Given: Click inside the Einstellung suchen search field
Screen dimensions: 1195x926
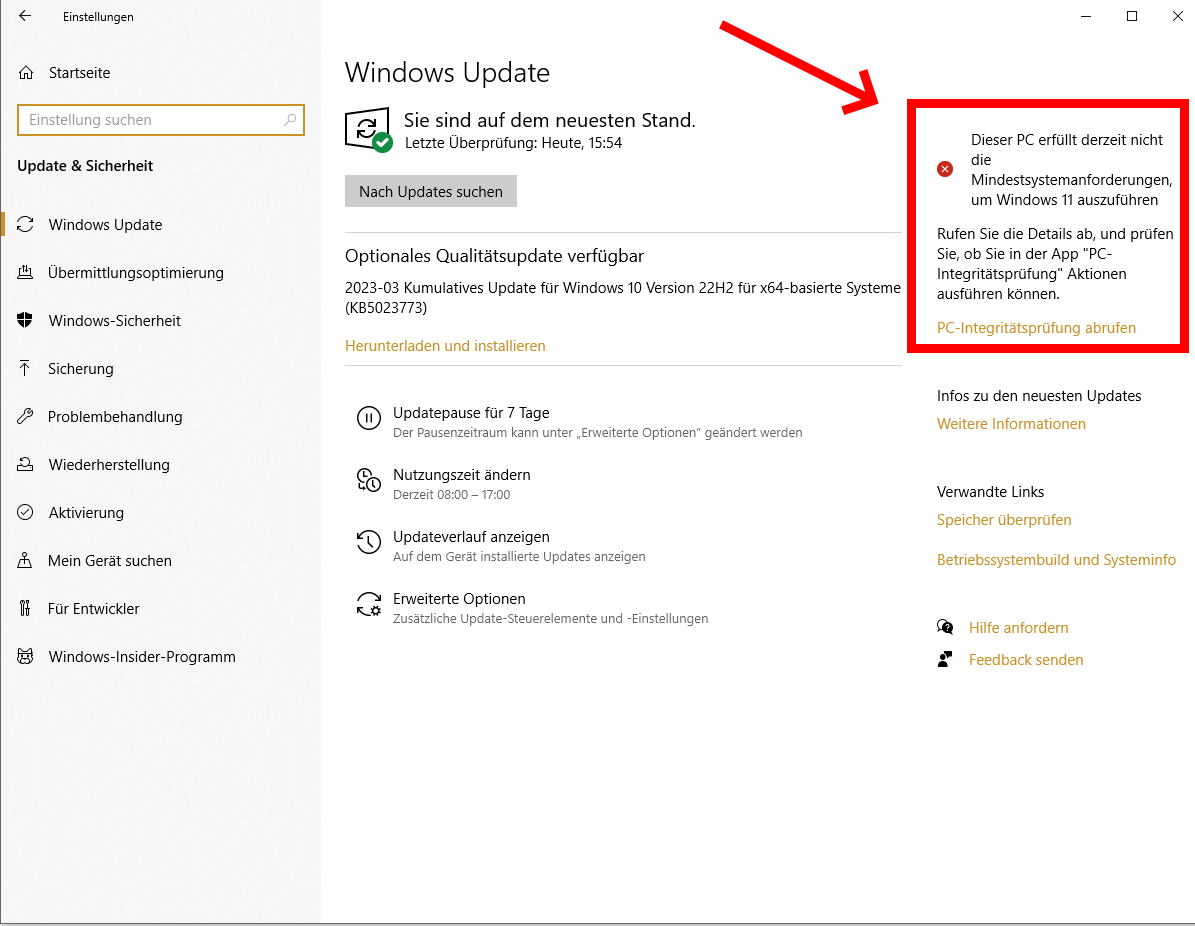Looking at the screenshot, I should coord(160,120).
